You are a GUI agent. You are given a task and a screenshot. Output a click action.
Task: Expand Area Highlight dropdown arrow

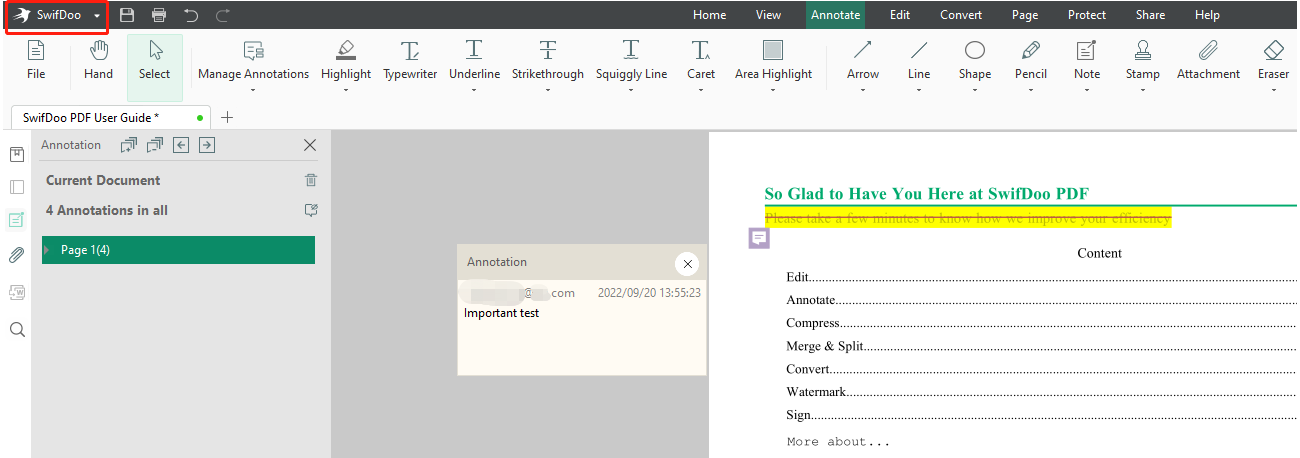coord(773,90)
